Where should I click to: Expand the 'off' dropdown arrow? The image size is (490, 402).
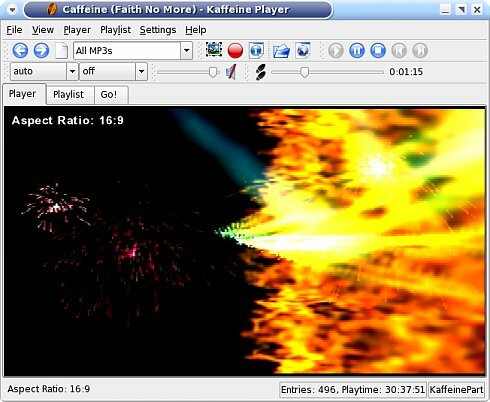141,71
